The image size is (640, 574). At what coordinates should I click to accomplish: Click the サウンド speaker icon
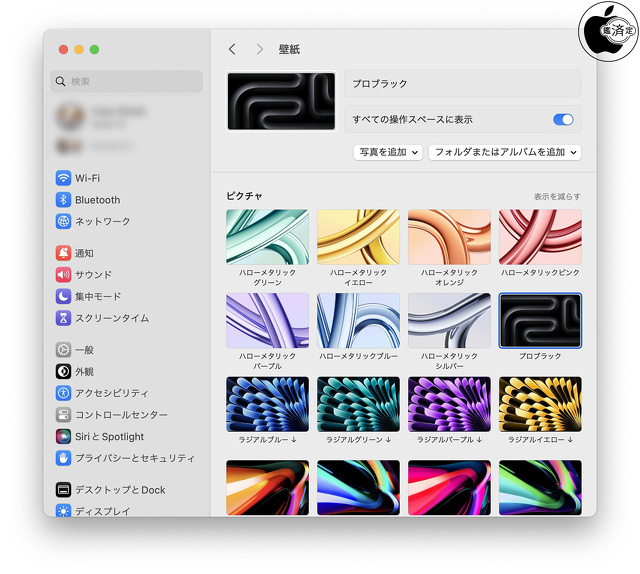point(63,275)
